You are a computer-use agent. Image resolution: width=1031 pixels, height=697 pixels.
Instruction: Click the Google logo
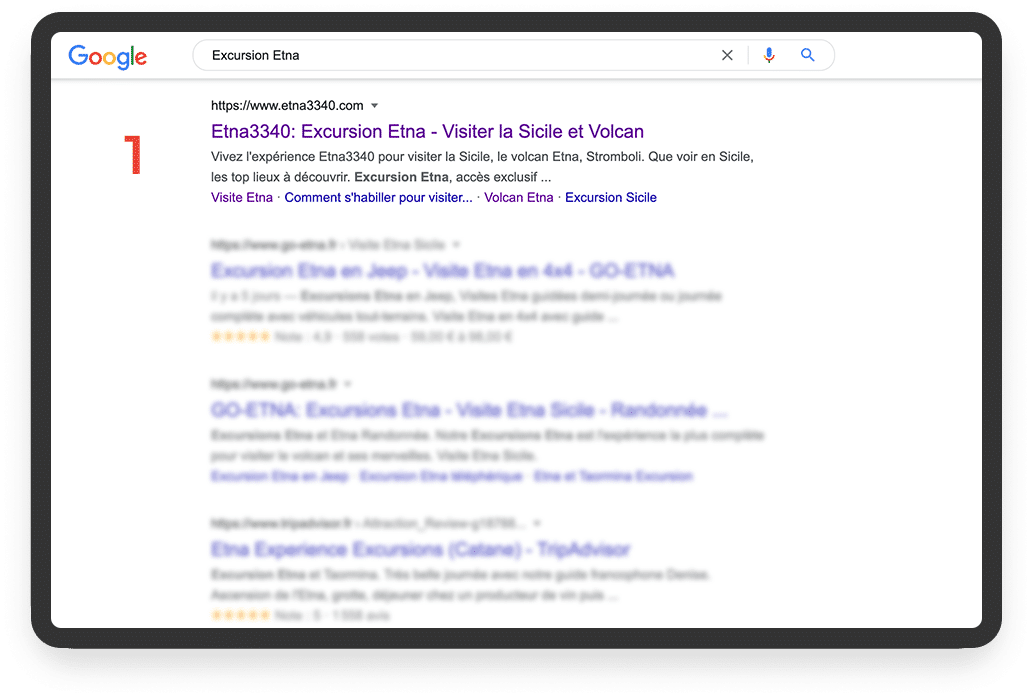[108, 57]
